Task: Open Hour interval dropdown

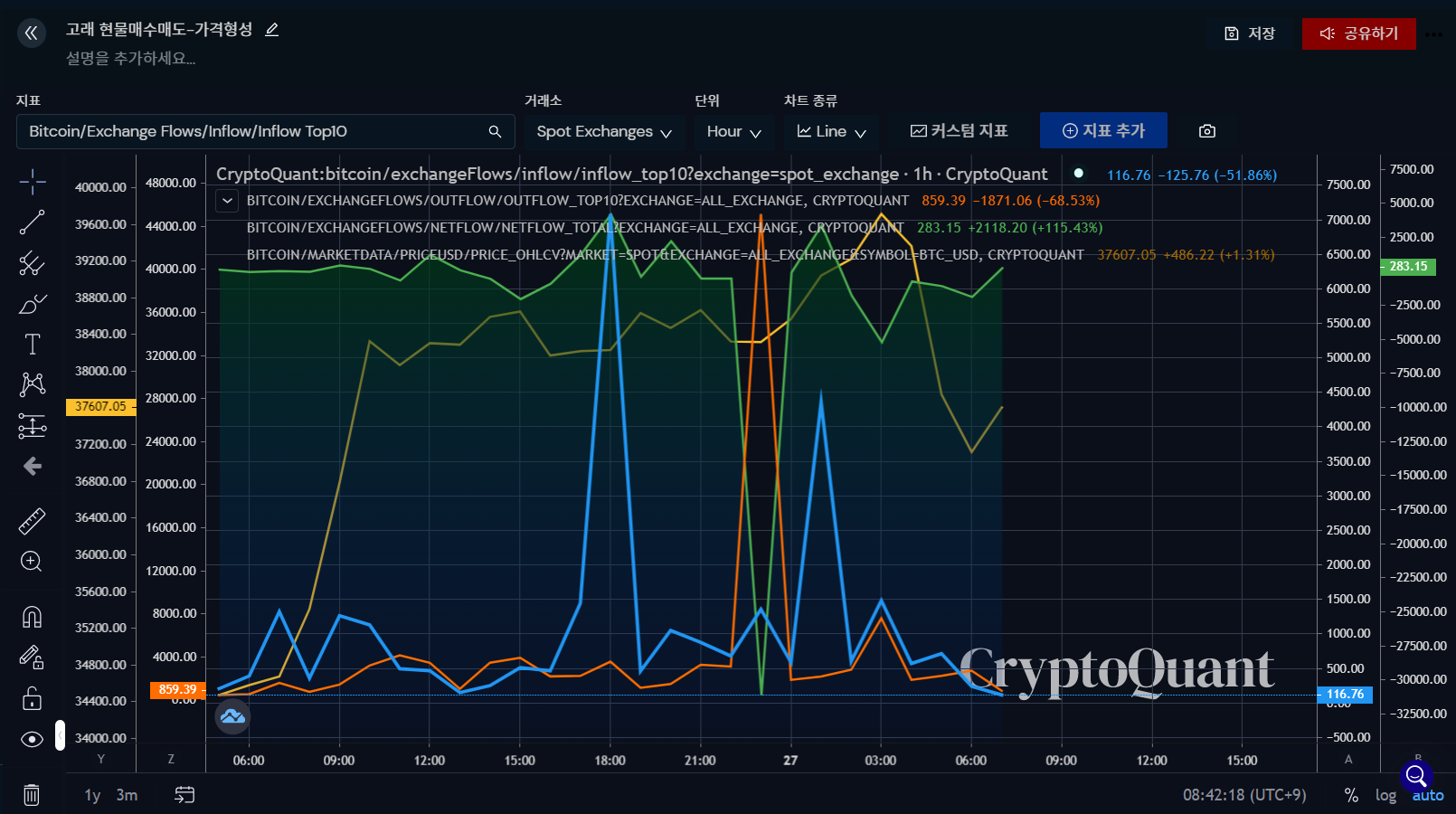Action: click(x=733, y=131)
